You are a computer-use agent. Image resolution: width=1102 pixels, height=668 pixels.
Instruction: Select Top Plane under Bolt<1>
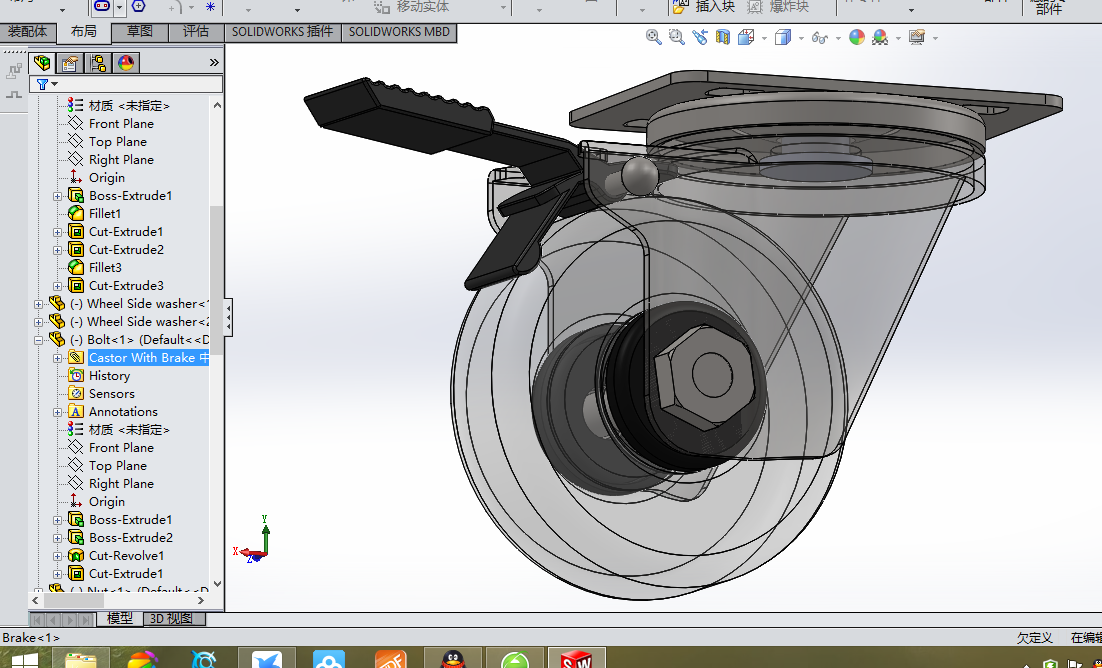117,466
